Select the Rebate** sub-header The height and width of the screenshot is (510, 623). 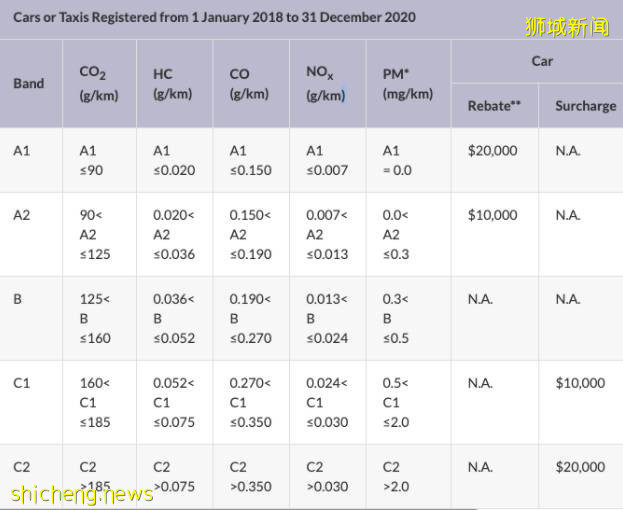[494, 105]
